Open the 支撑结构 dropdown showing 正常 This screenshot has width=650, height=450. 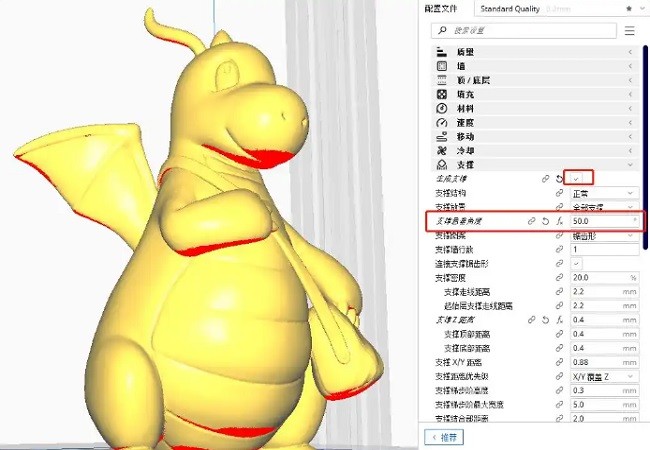[x=604, y=194]
